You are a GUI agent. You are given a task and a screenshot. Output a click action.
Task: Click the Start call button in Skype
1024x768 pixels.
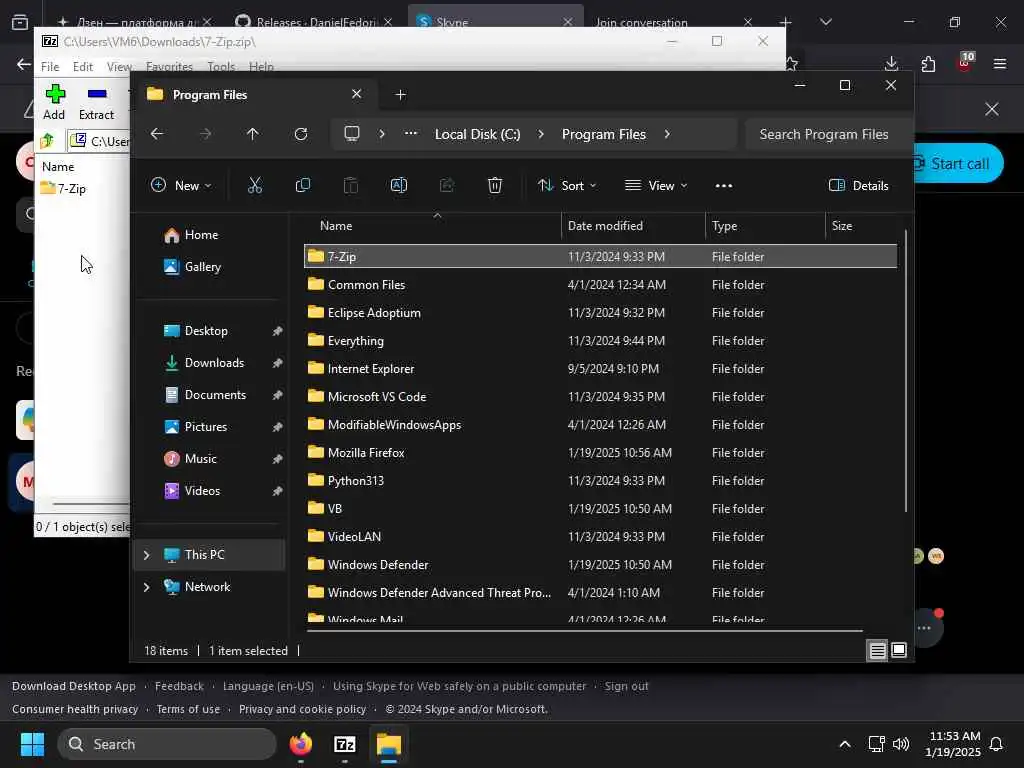click(x=957, y=163)
